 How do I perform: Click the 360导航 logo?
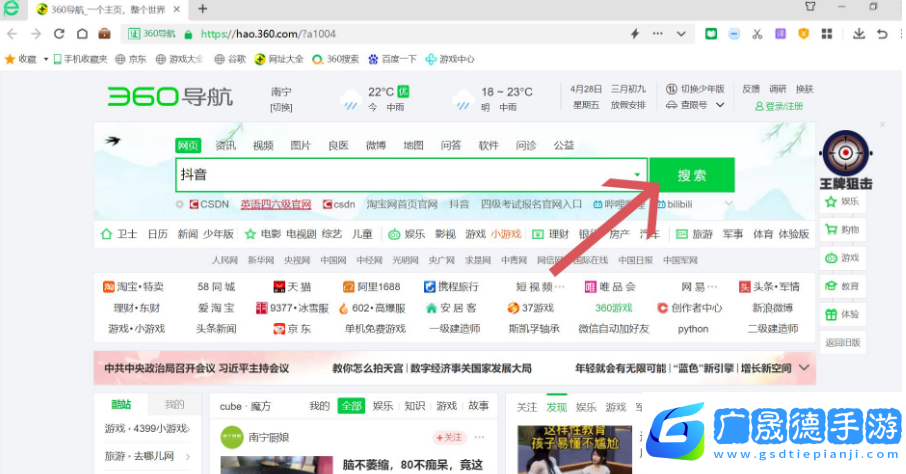(x=170, y=97)
